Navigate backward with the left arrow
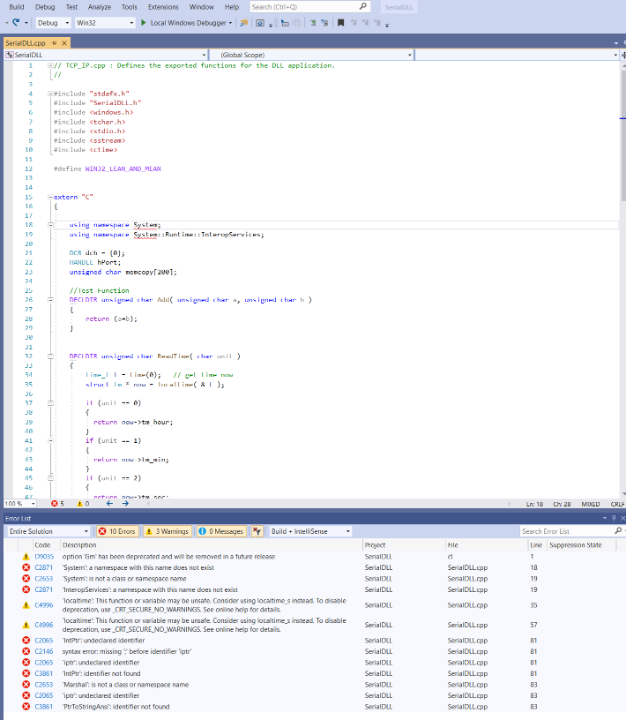626x720 pixels. [110, 504]
